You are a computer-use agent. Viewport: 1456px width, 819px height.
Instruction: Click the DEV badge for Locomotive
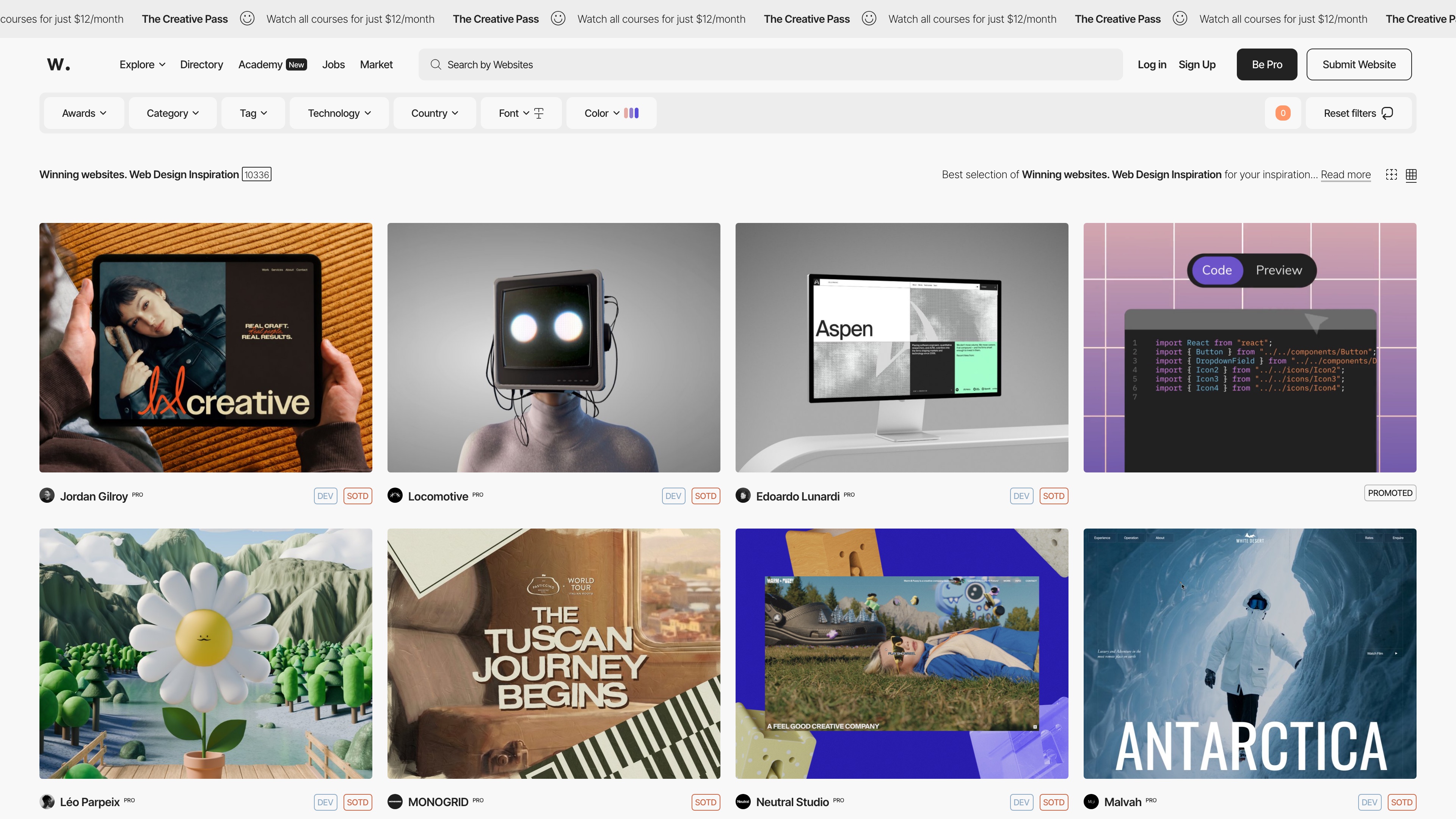click(674, 496)
